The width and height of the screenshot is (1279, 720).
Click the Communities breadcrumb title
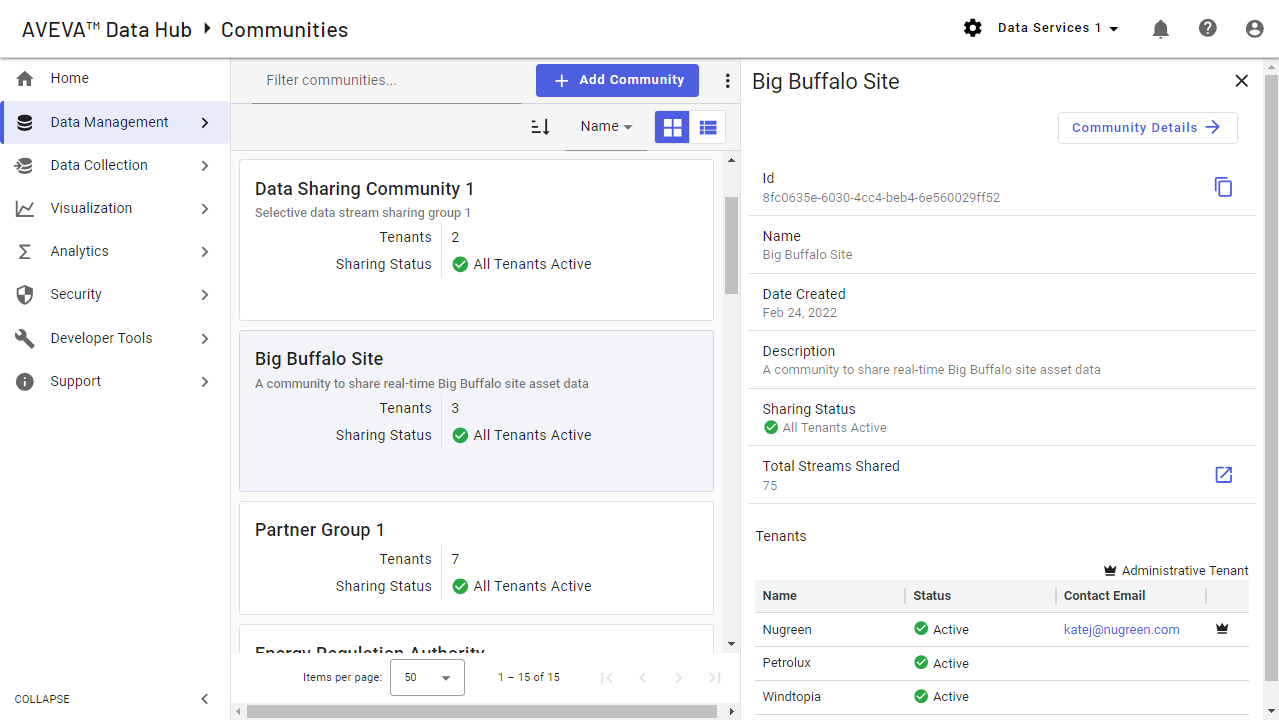pyautogui.click(x=284, y=30)
